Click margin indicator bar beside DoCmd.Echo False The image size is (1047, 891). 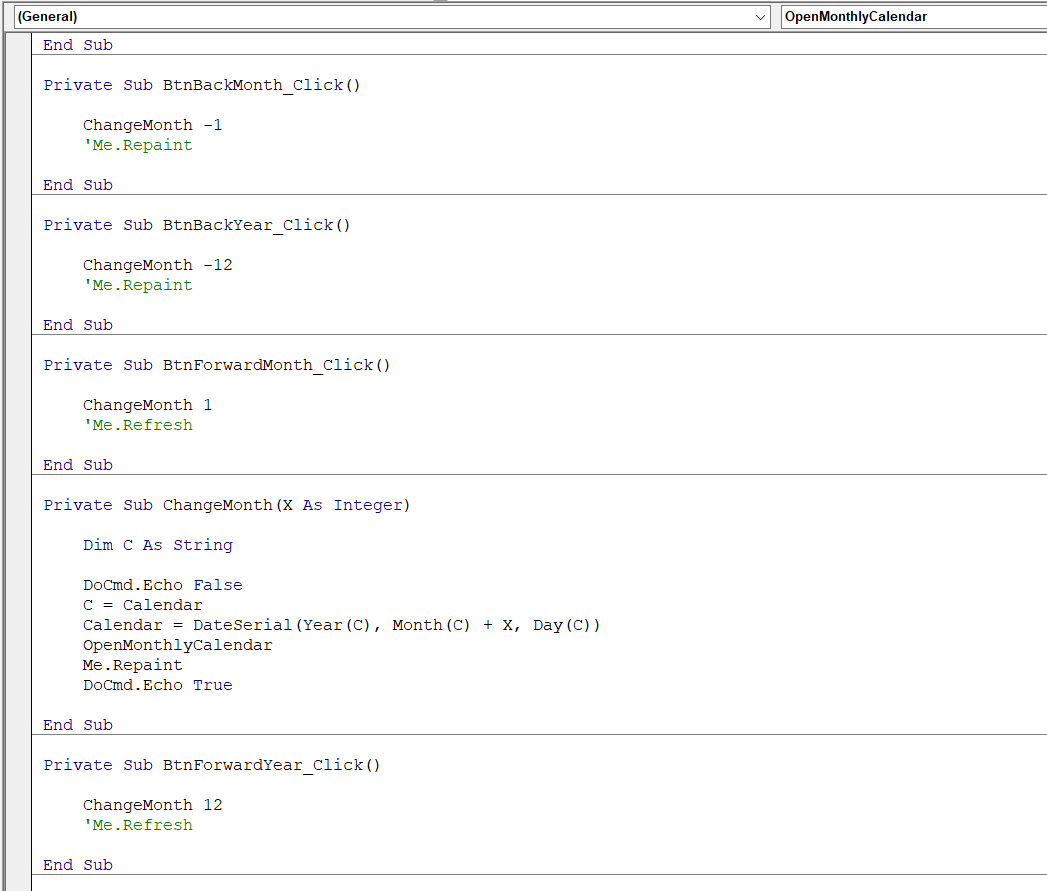click(x=18, y=585)
